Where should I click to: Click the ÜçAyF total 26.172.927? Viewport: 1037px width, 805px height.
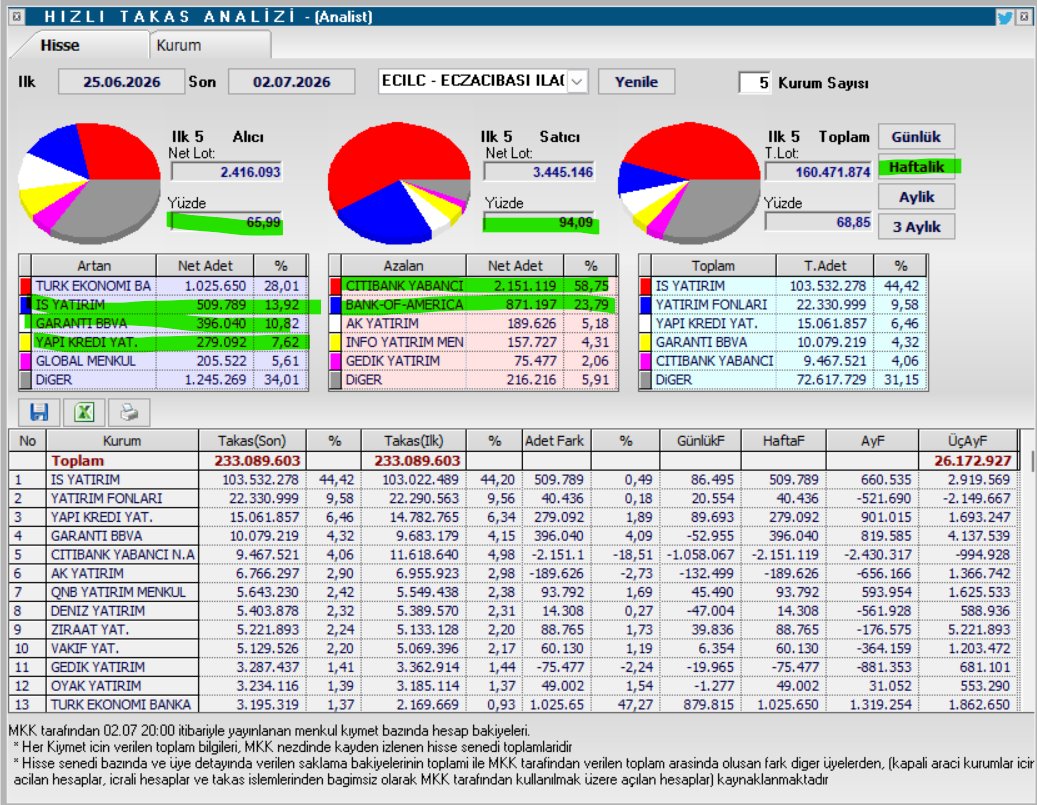(972, 460)
